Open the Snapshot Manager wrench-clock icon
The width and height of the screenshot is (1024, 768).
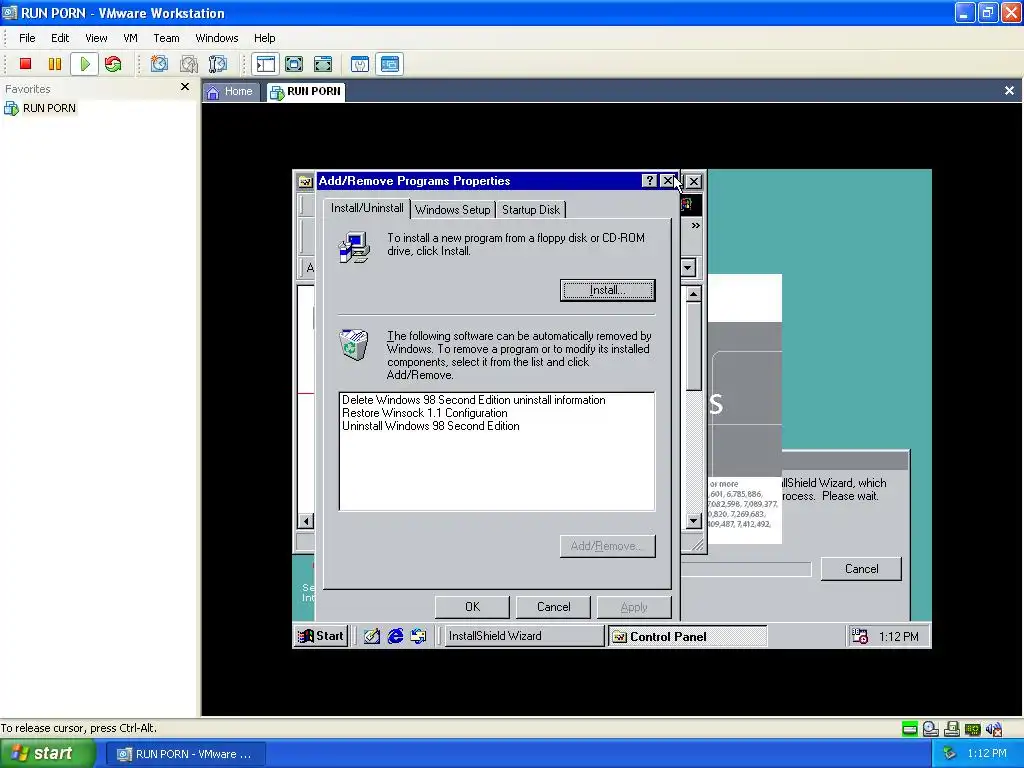(217, 64)
